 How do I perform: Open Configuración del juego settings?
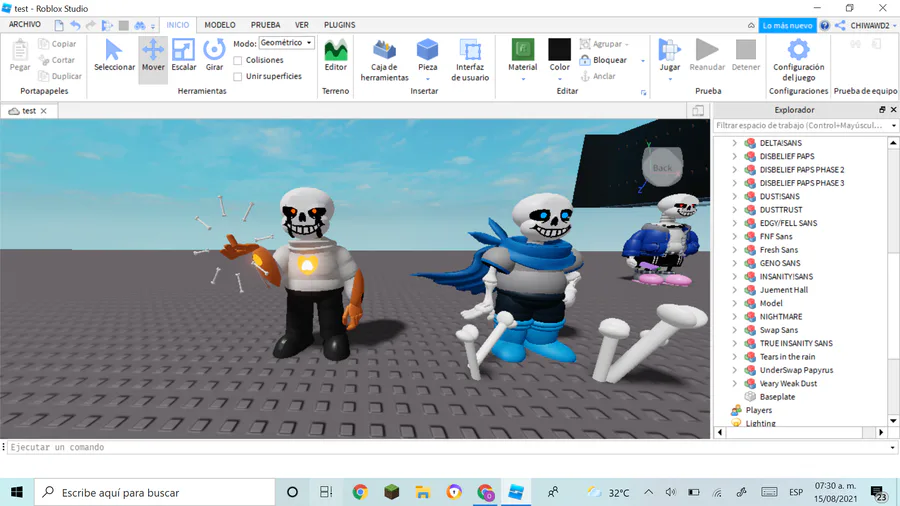798,60
